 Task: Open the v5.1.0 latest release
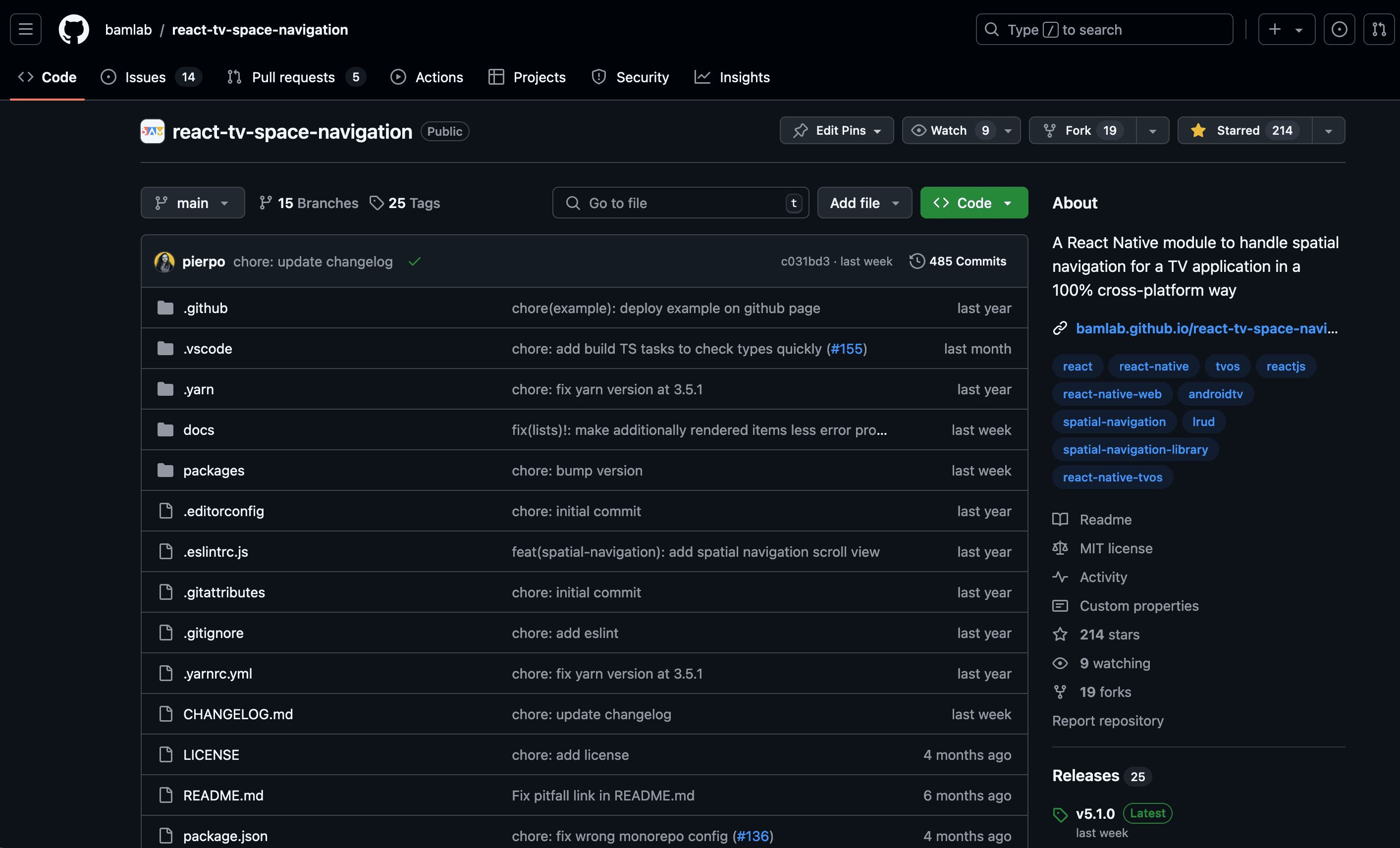1095,814
